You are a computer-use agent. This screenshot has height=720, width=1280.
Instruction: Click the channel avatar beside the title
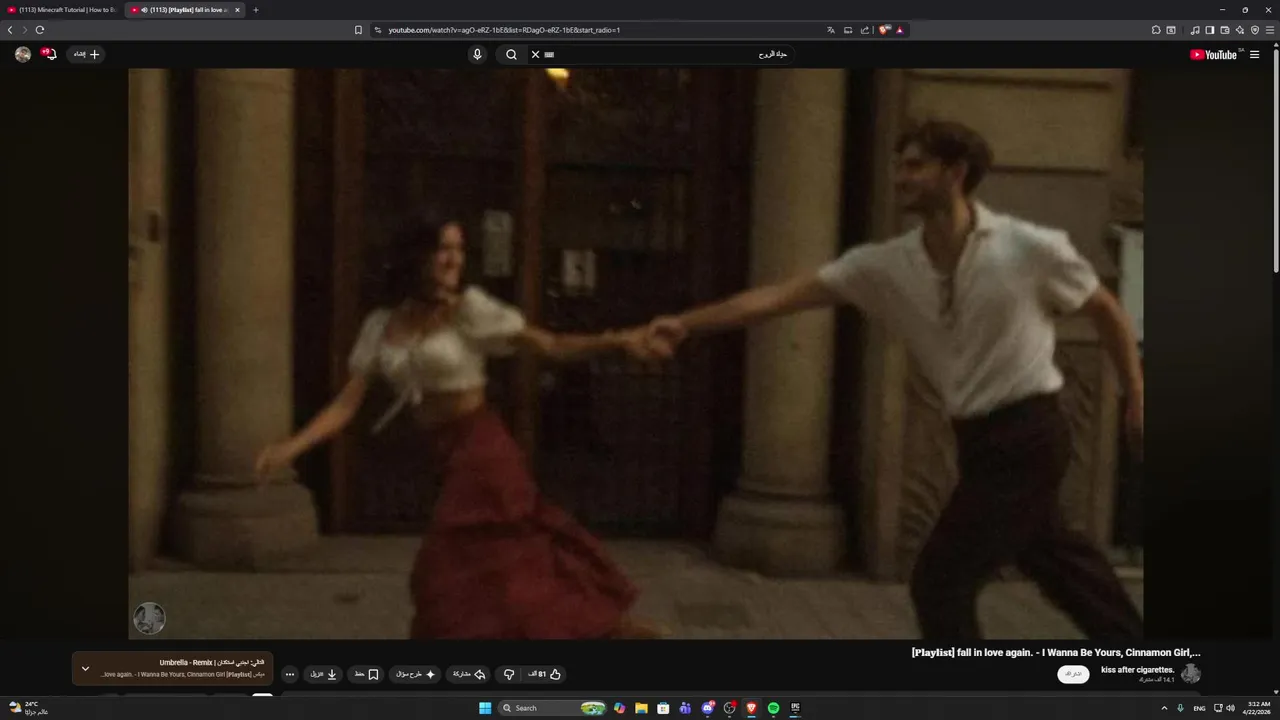pyautogui.click(x=1190, y=674)
